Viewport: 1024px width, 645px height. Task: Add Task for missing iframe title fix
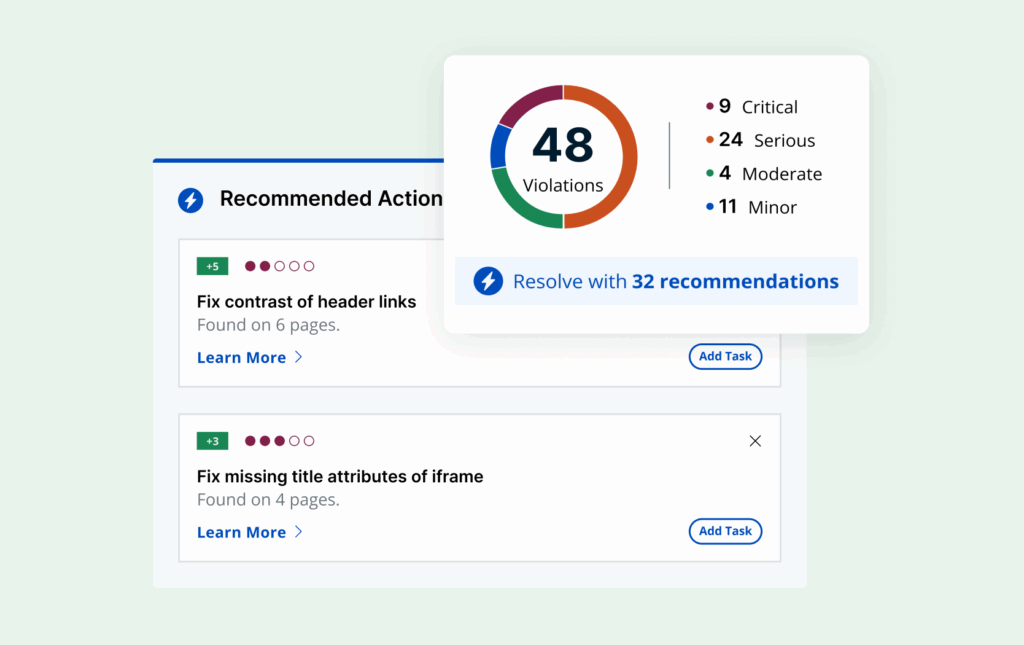point(725,531)
